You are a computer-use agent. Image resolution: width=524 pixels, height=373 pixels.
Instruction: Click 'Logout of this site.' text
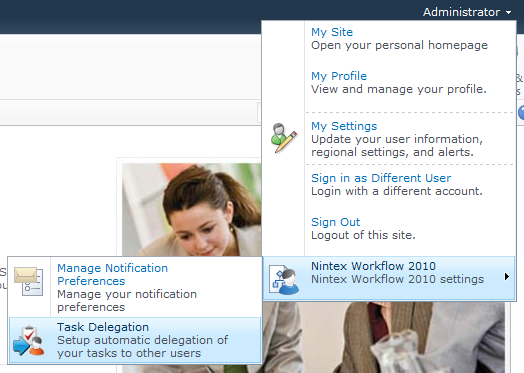(363, 235)
